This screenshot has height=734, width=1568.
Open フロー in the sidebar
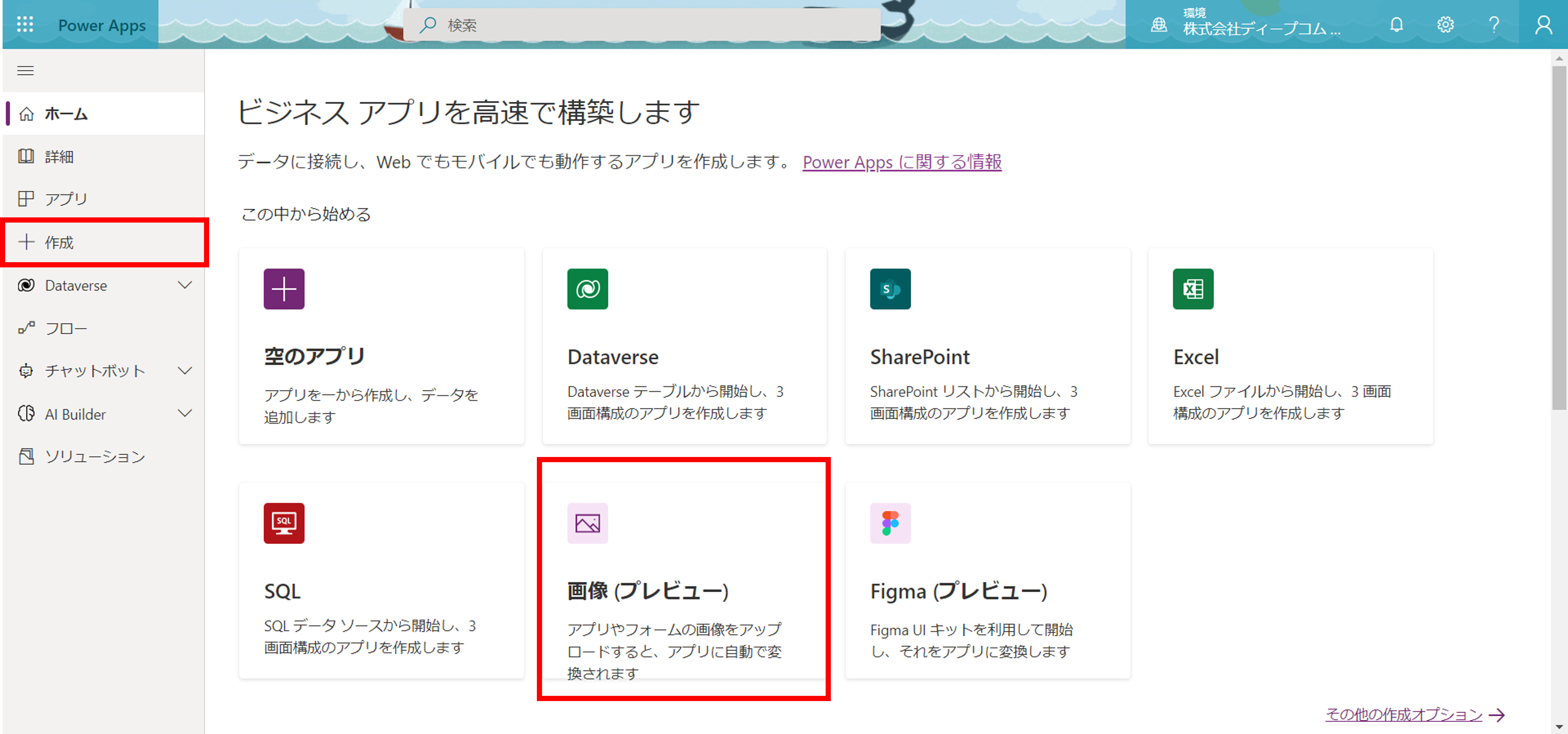click(103, 328)
